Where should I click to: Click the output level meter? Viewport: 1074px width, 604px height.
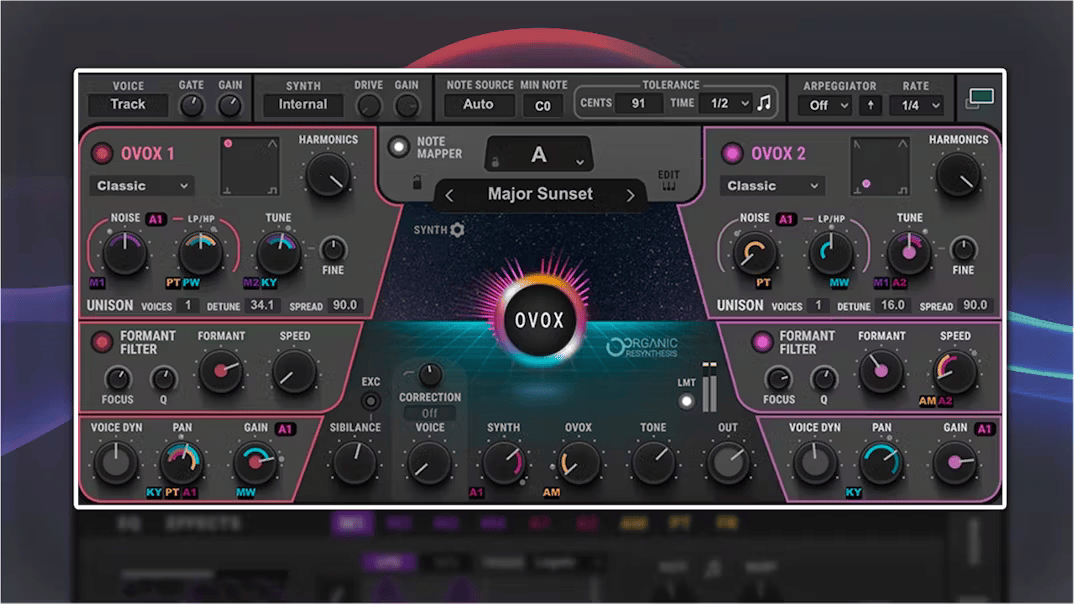coord(709,387)
